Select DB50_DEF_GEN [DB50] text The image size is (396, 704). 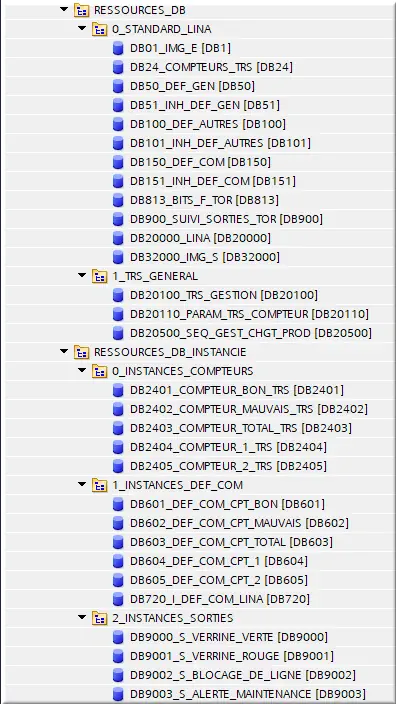point(193,86)
